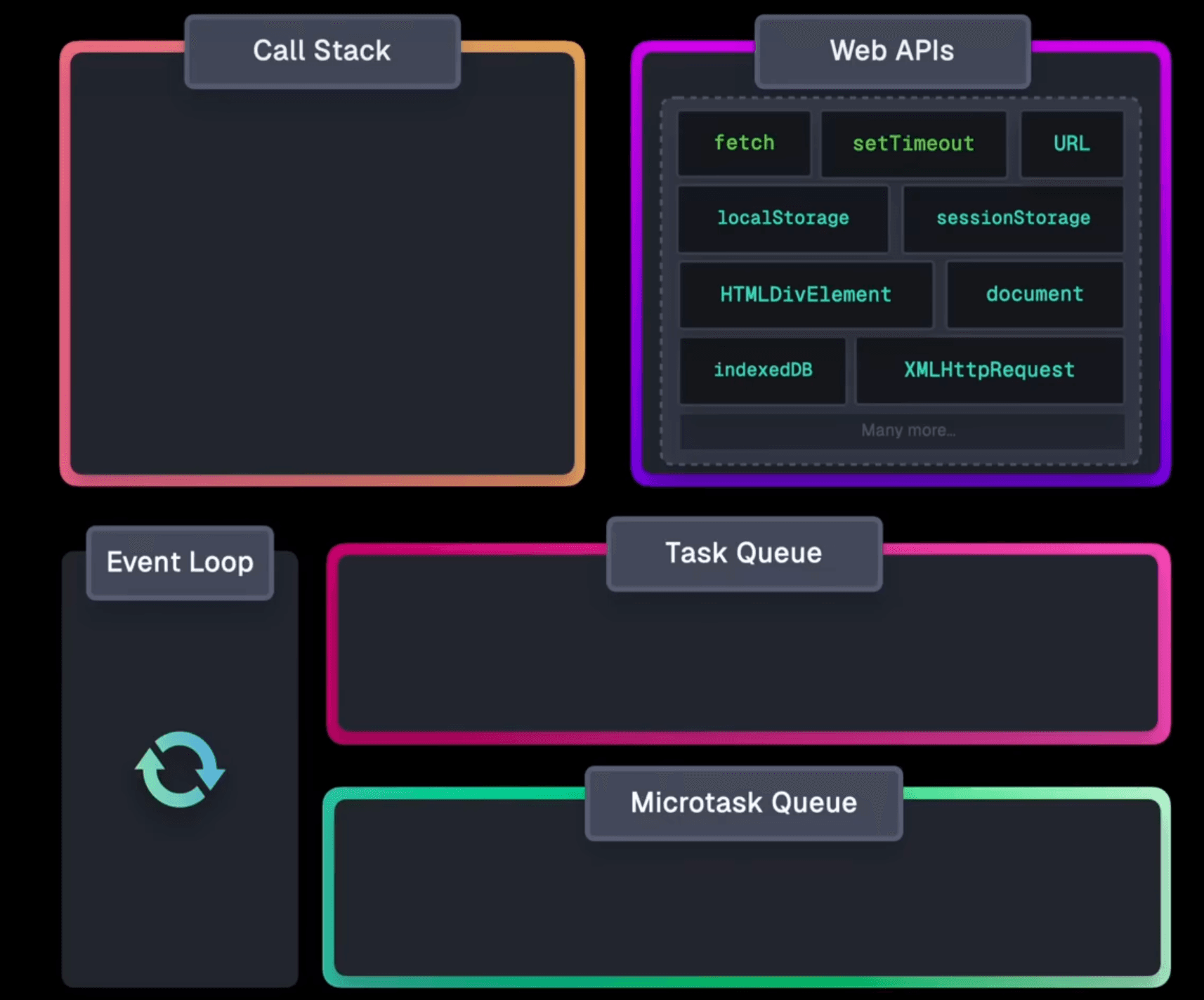Click the Event Loop panel body
This screenshot has width=1204, height=1000.
[x=180, y=878]
